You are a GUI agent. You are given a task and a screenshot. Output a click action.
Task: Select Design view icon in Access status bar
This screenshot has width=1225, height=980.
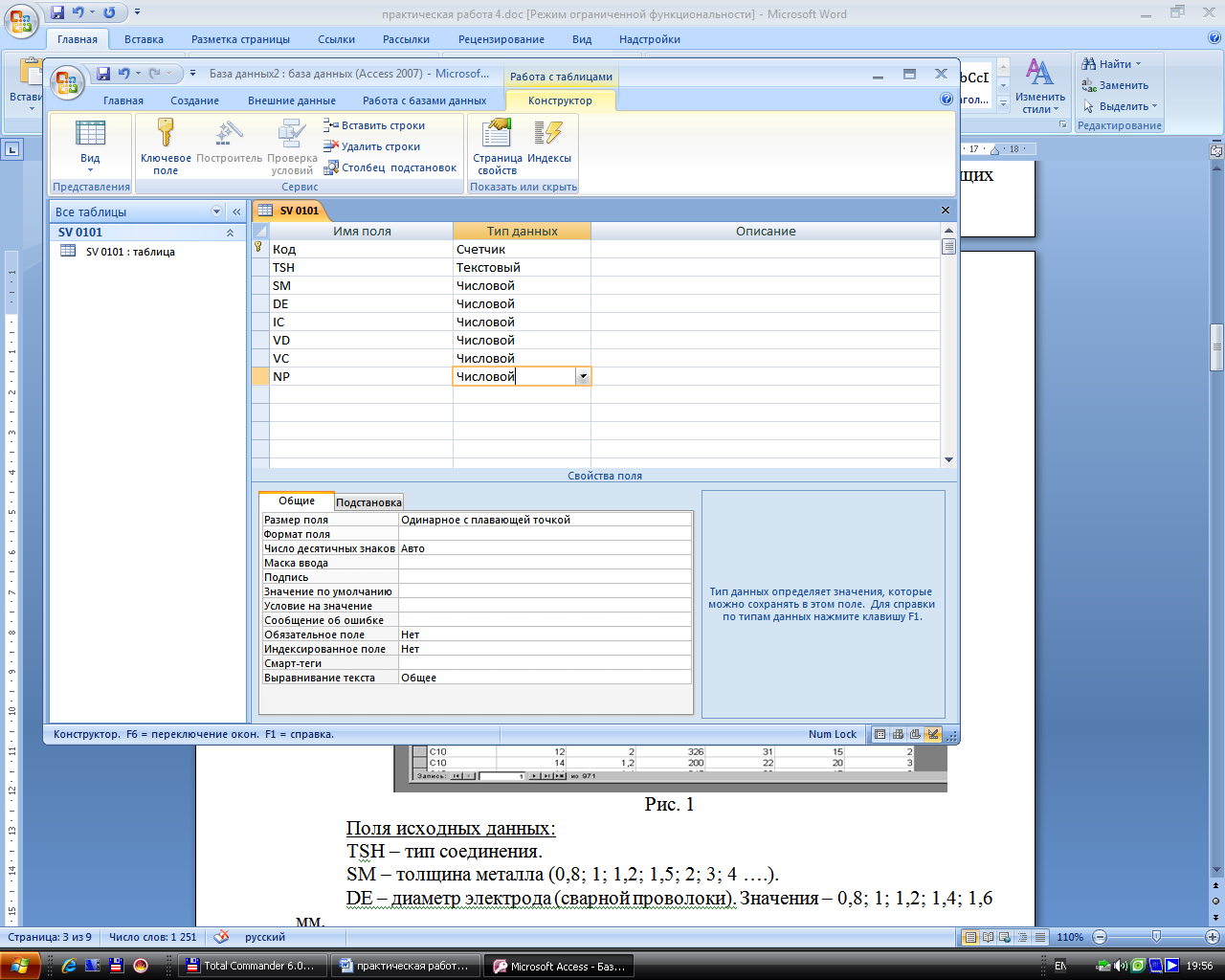(x=932, y=734)
